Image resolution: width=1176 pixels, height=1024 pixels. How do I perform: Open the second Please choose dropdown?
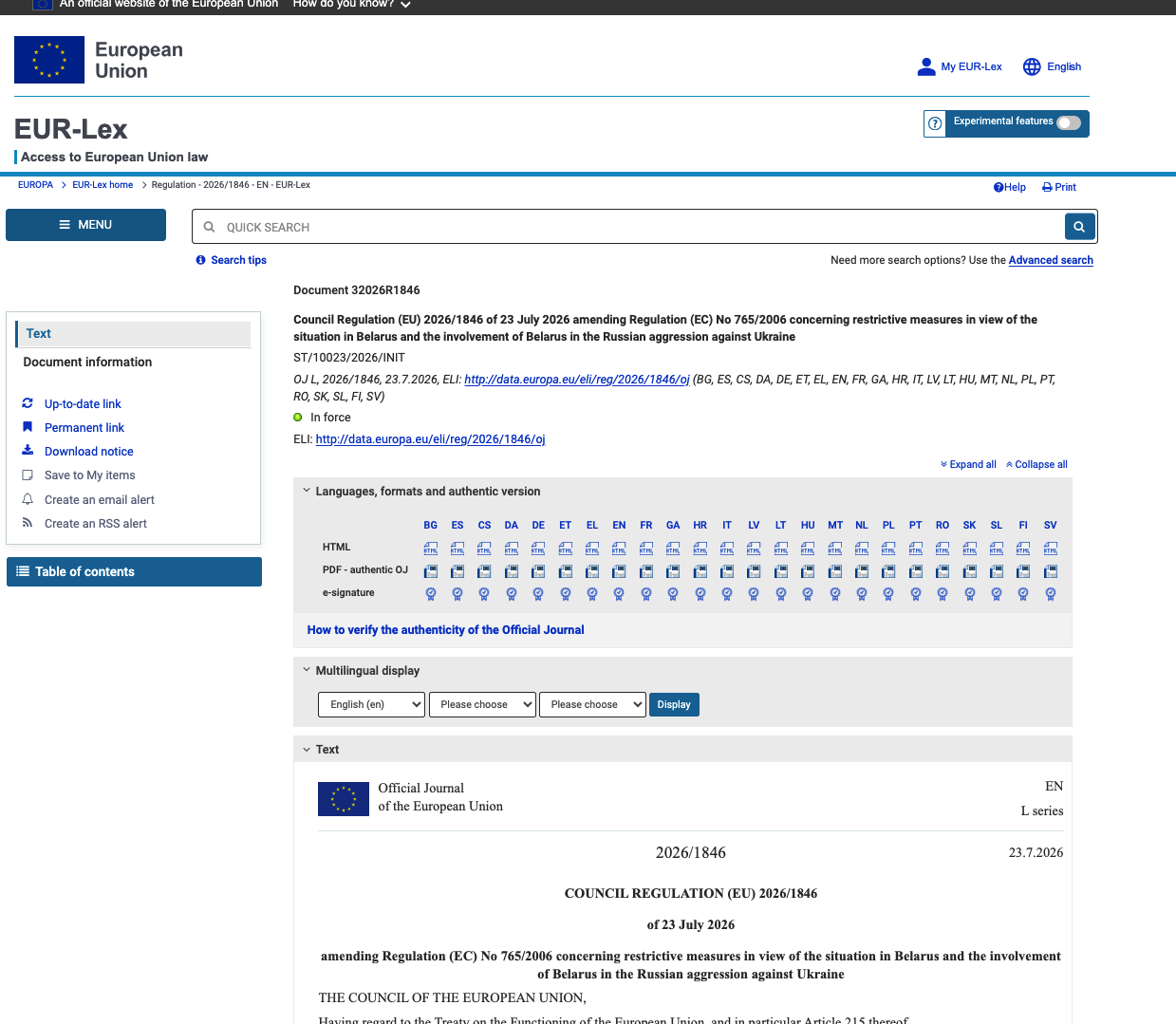(592, 704)
